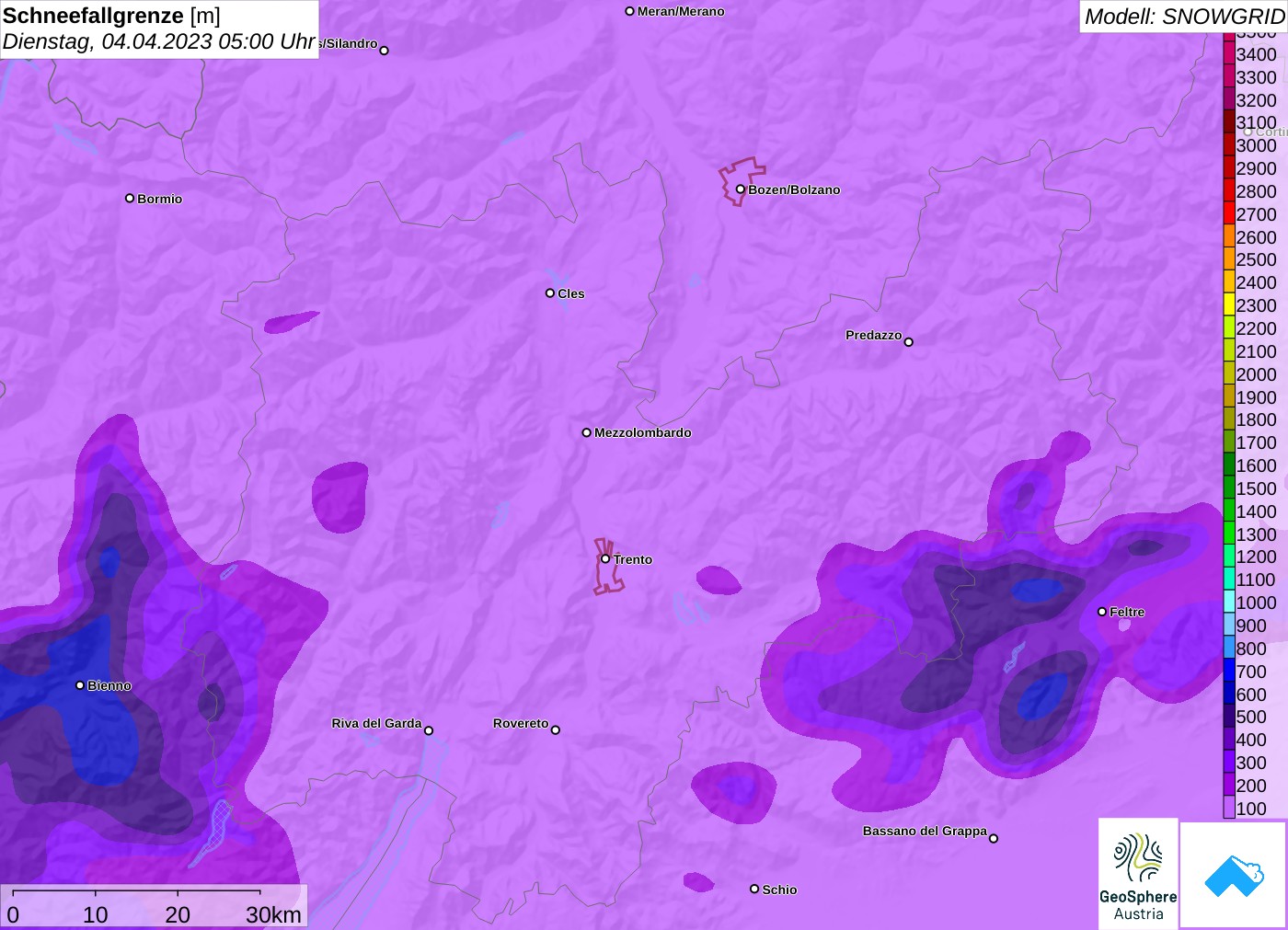1288x930 pixels.
Task: Click the GeoSphere Austria logo
Action: 1138,874
